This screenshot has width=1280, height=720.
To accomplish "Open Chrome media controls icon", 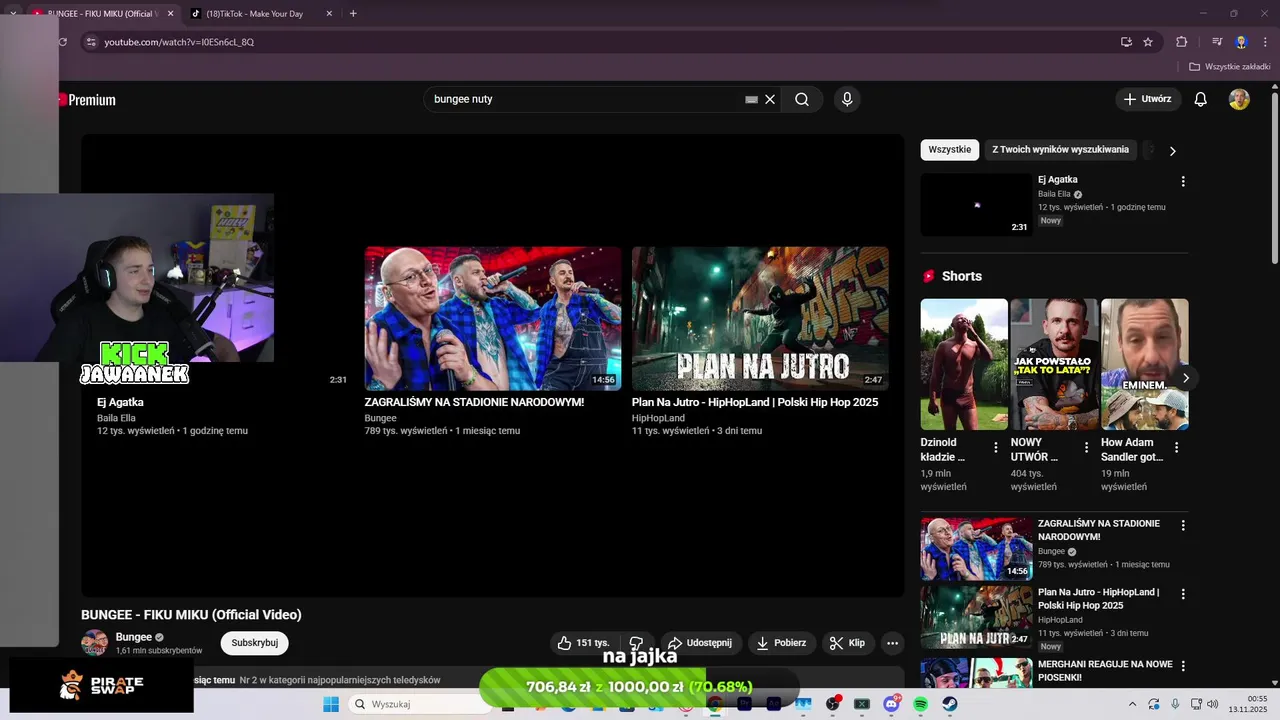I will pos(1217,42).
